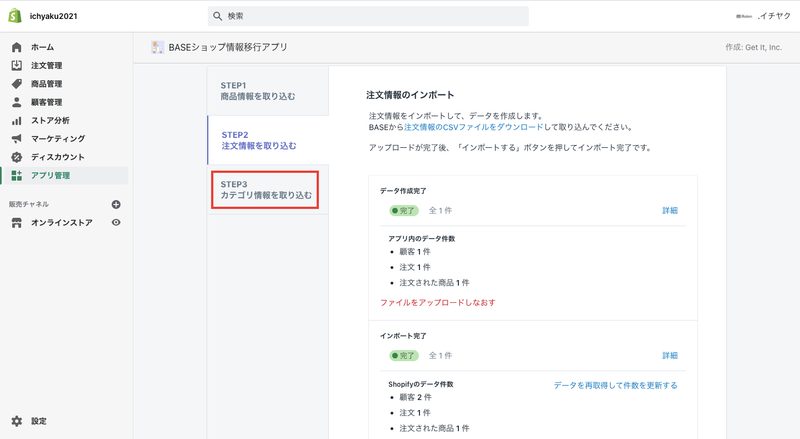This screenshot has width=800, height=439.
Task: Click 作成: Get It, Inc. text
Action: coord(753,47)
